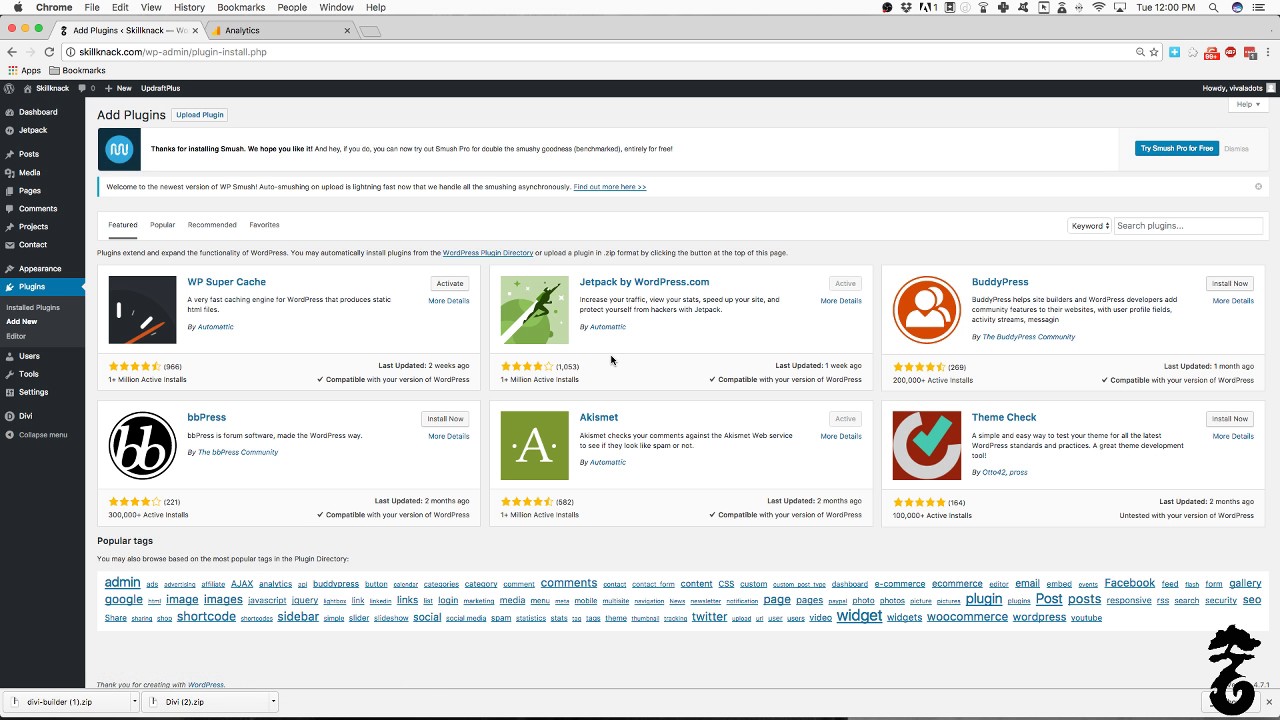Open the UpdraftPlus admin bar item
The width and height of the screenshot is (1280, 720).
click(160, 88)
